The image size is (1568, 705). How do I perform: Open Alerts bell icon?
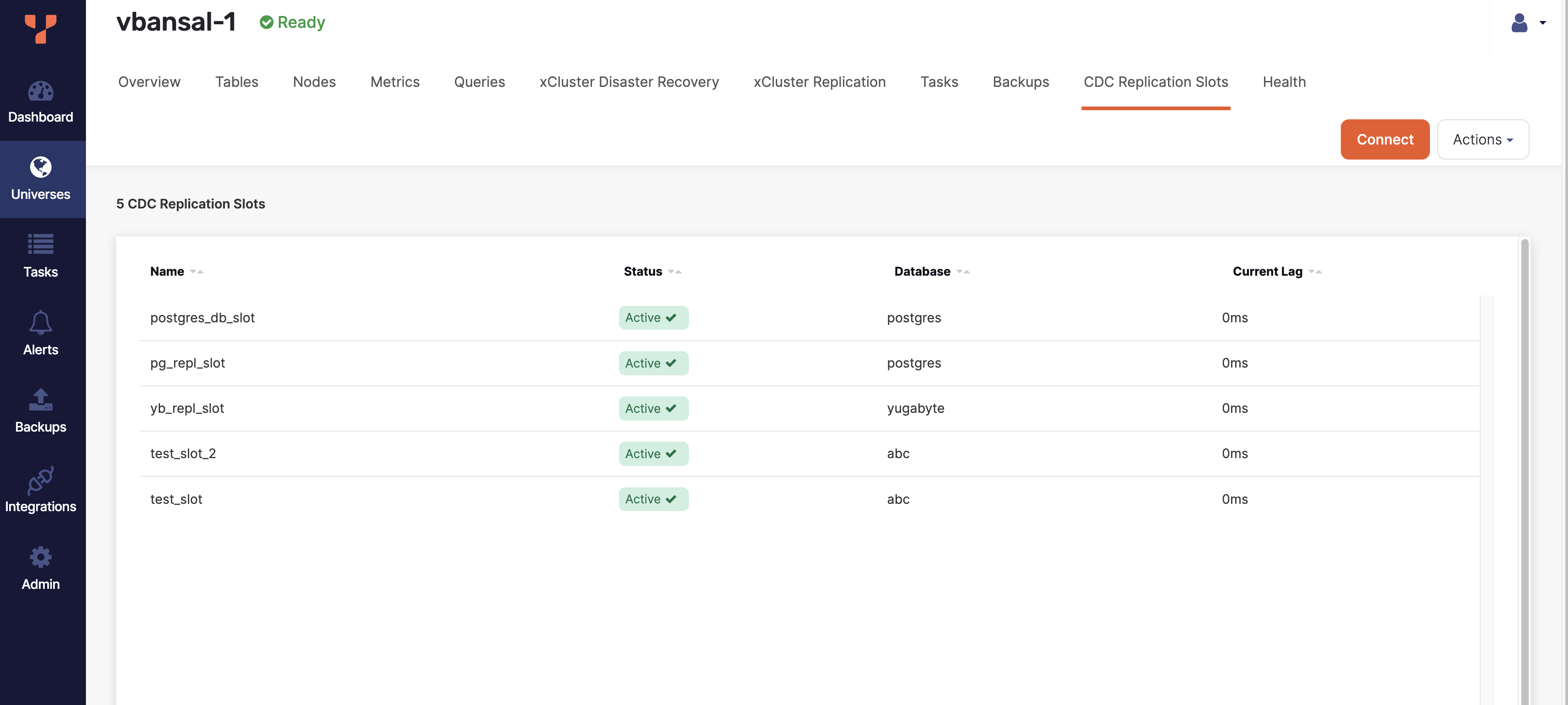40,322
